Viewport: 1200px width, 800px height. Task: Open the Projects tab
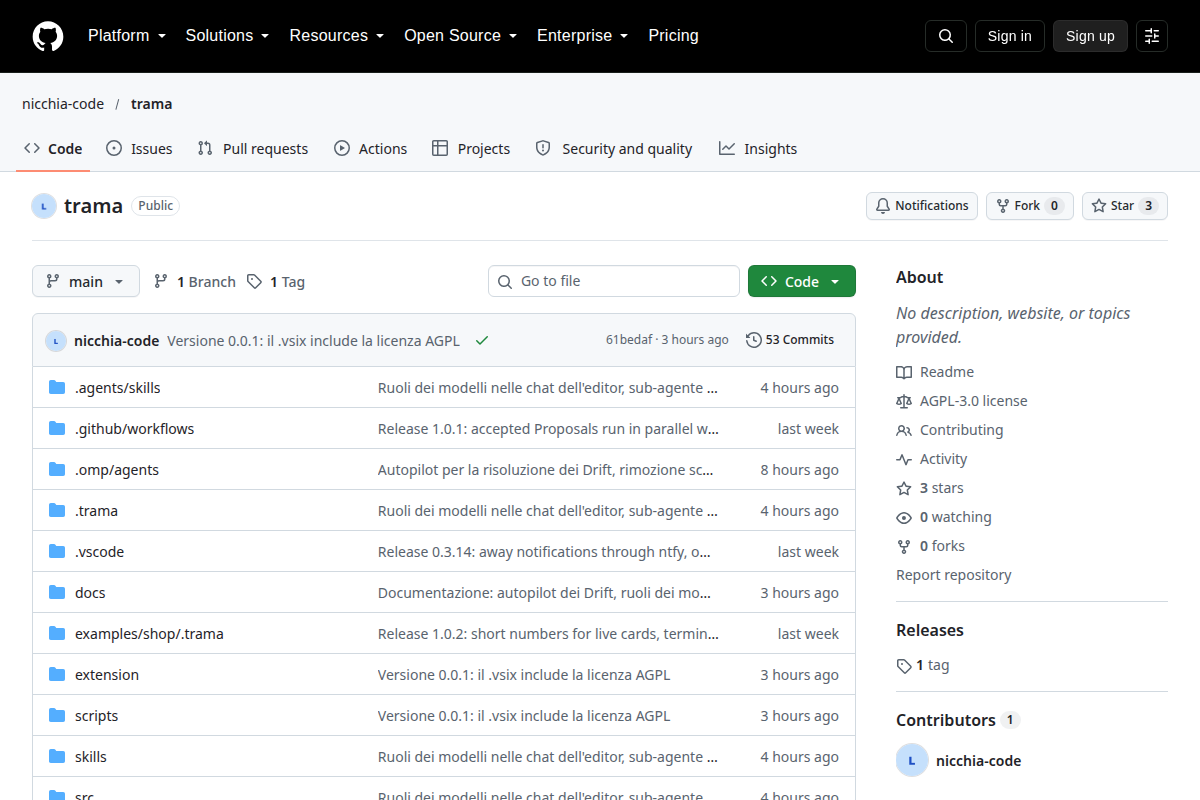(x=471, y=149)
